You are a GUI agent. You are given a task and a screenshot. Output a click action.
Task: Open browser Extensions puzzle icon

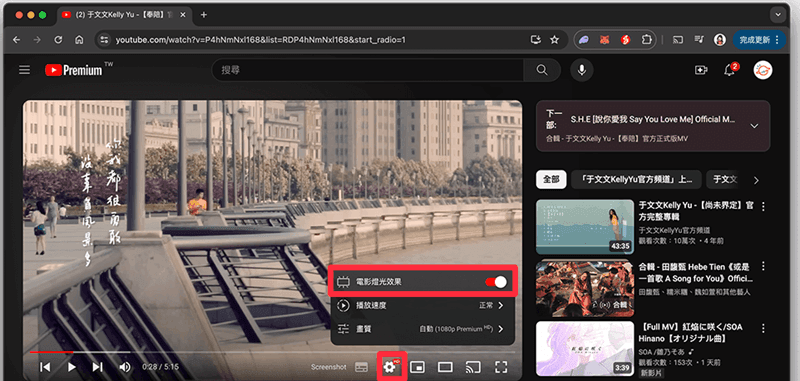point(646,40)
